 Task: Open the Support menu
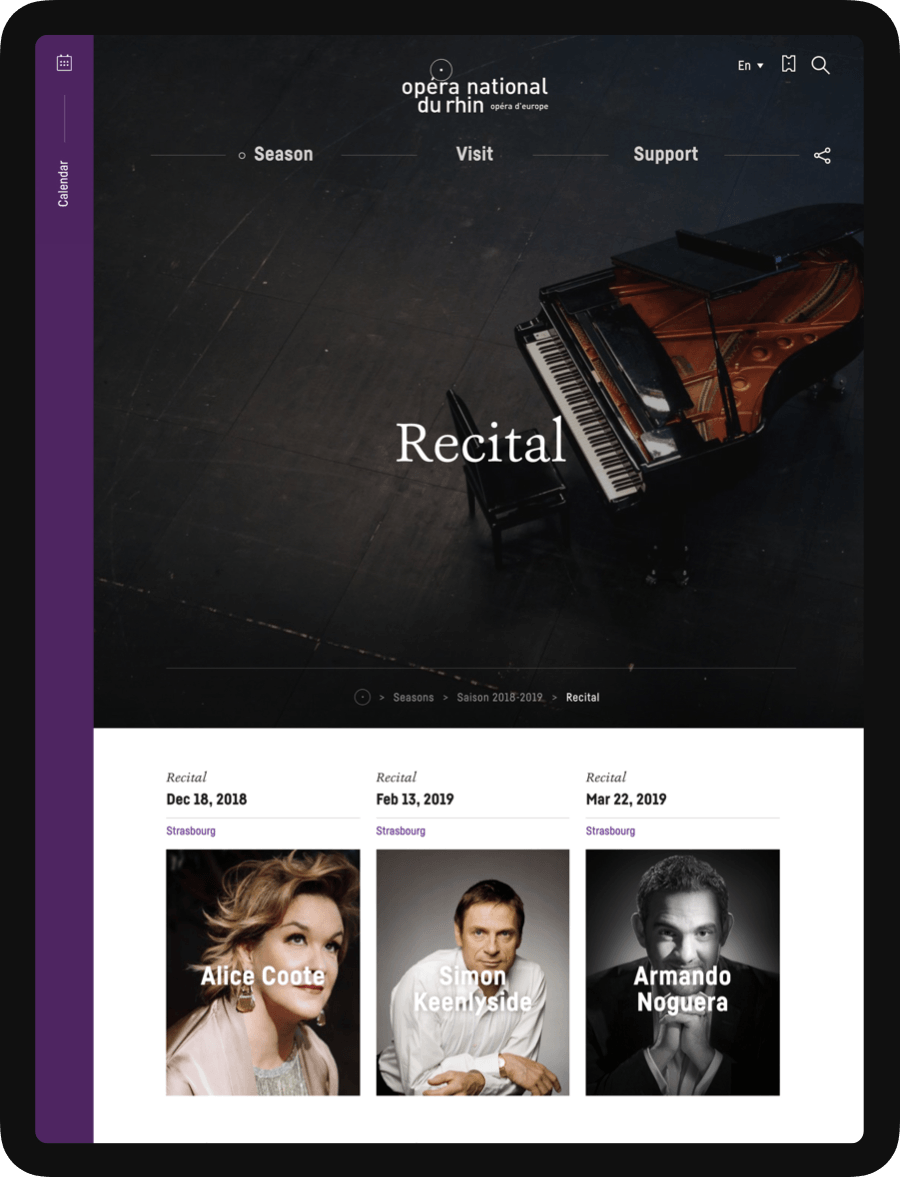coord(666,154)
